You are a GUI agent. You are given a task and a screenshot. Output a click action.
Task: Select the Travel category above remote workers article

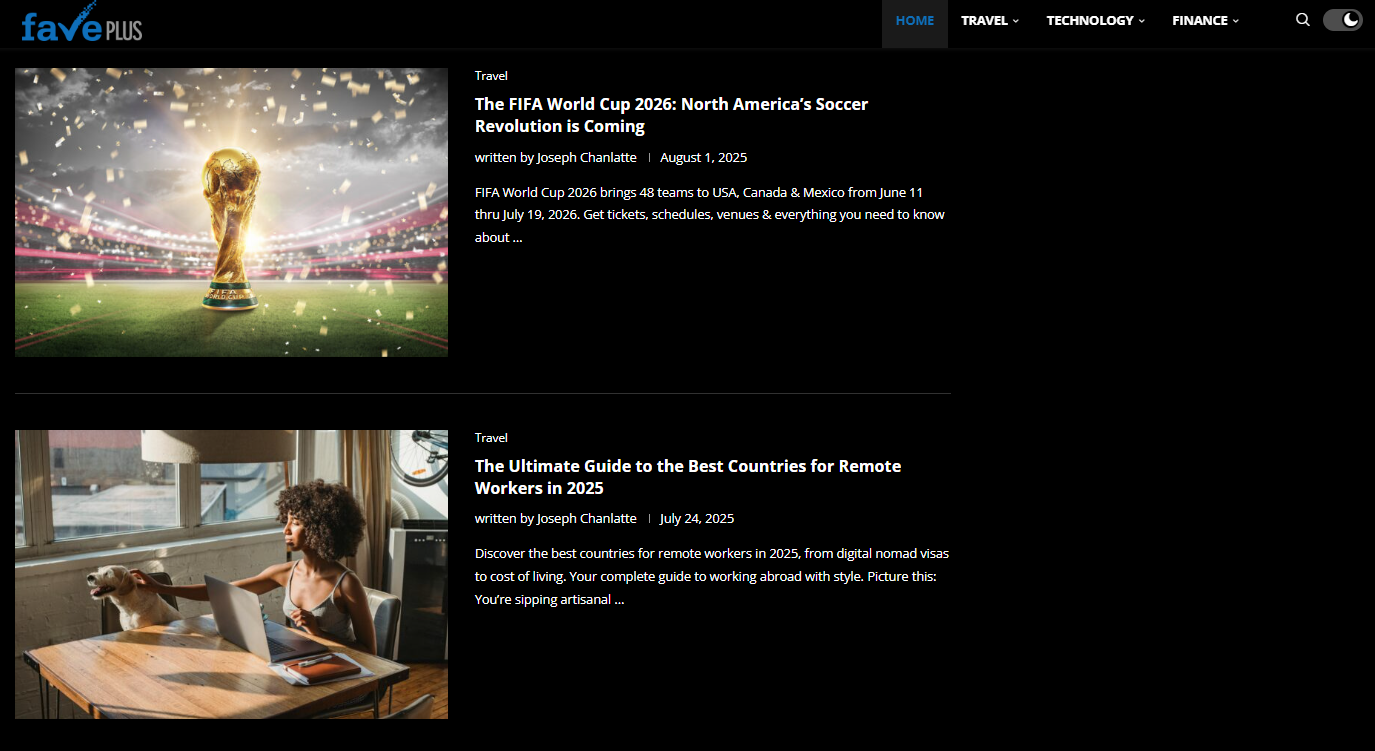click(491, 438)
